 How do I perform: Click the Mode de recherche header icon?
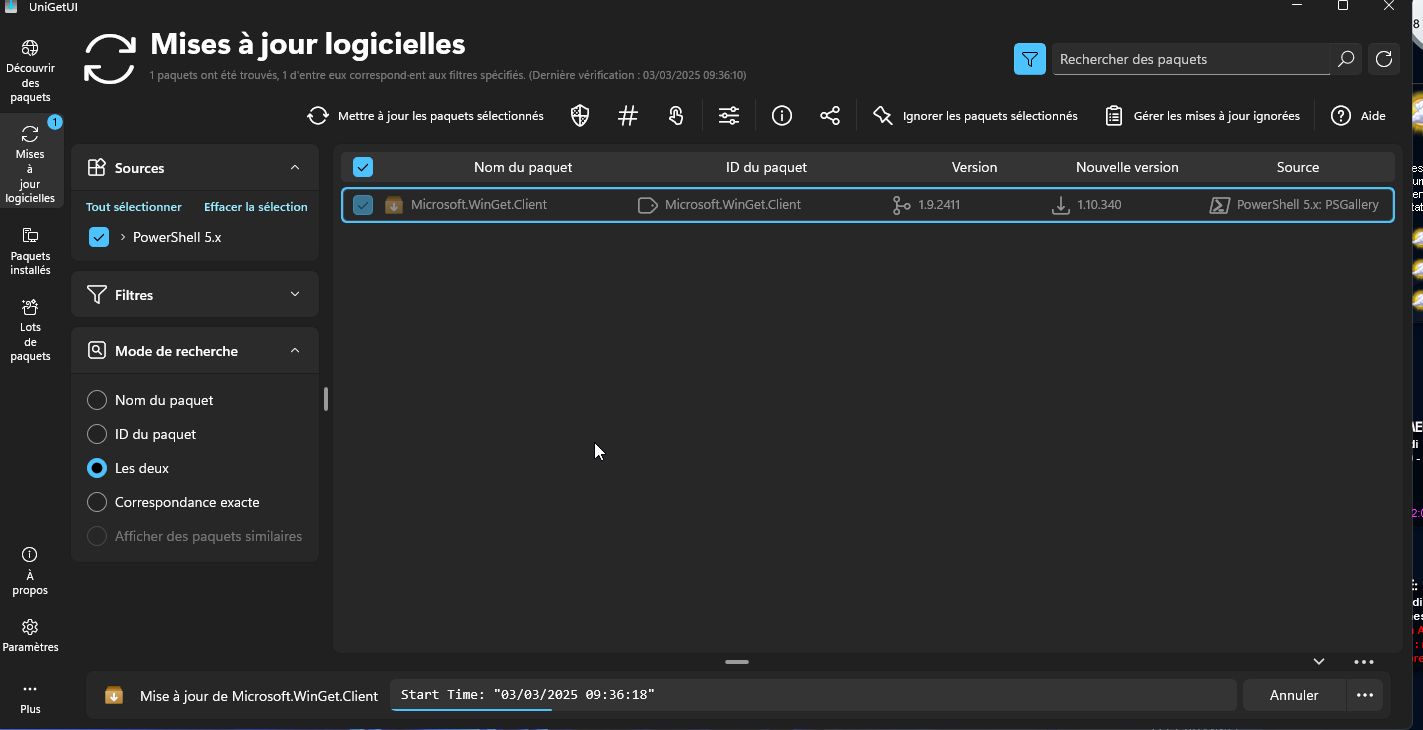pos(97,351)
